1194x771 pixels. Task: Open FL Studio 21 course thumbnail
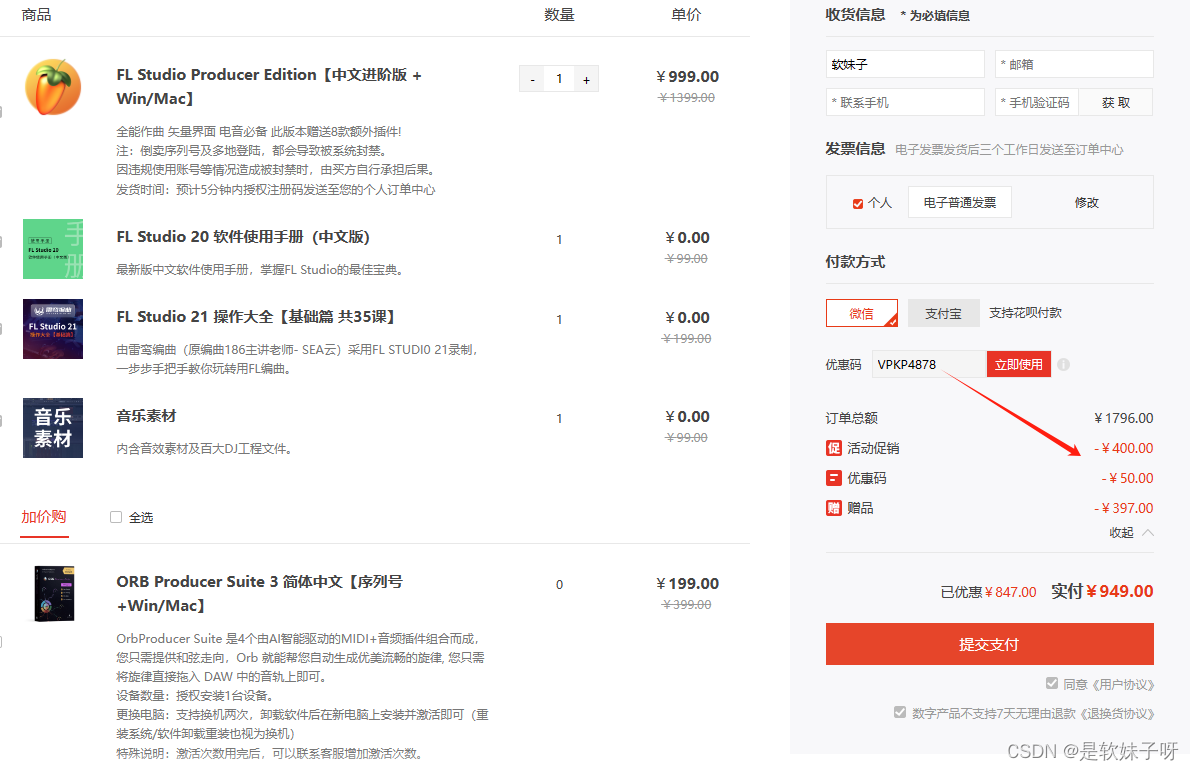click(53, 329)
